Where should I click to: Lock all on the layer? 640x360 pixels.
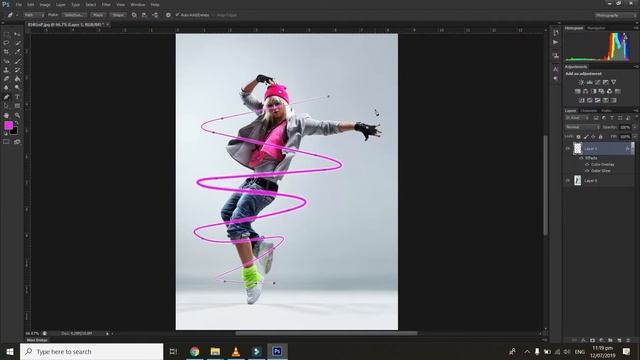[x=600, y=137]
